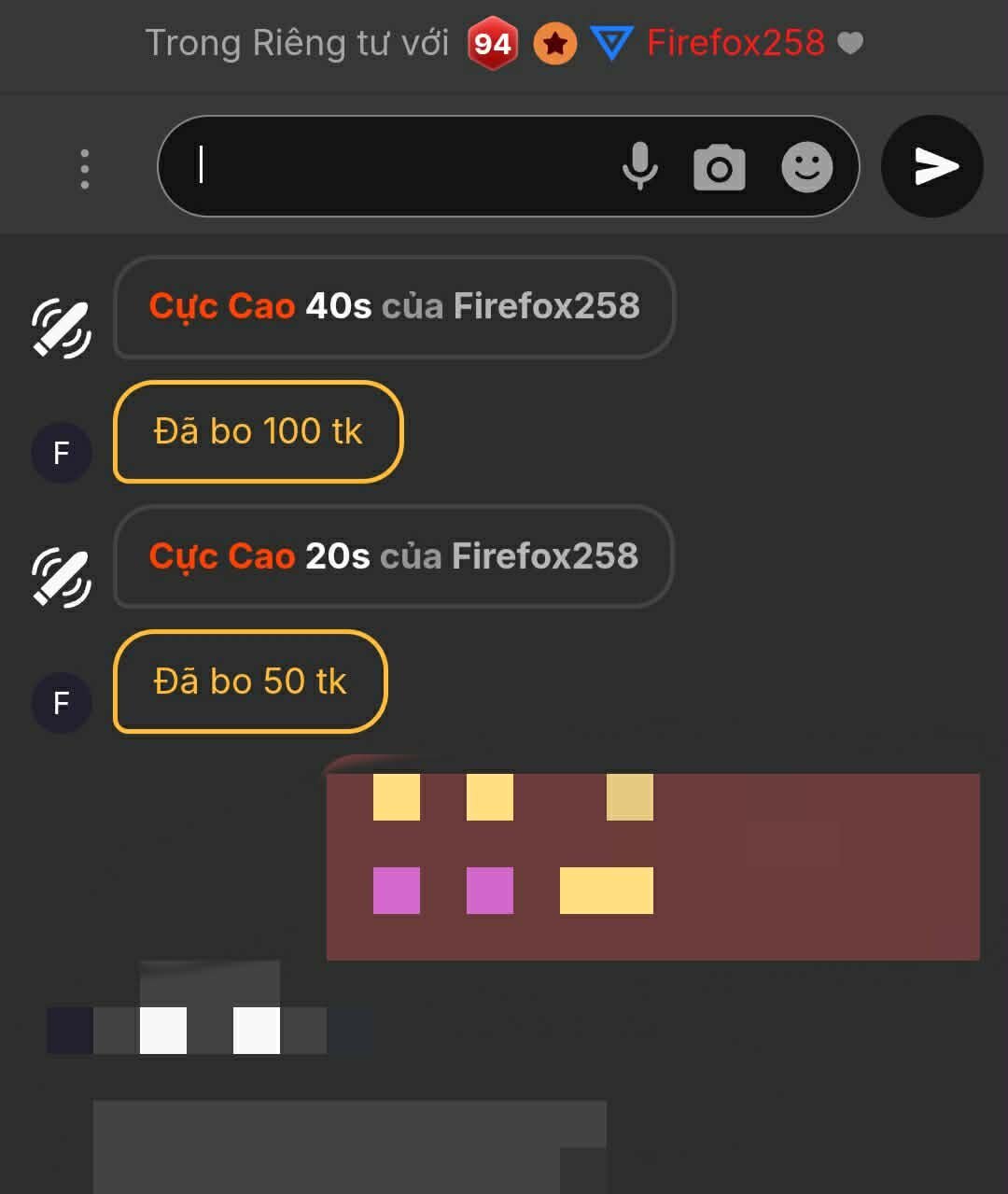Open the smiley emoji picker

tap(806, 167)
